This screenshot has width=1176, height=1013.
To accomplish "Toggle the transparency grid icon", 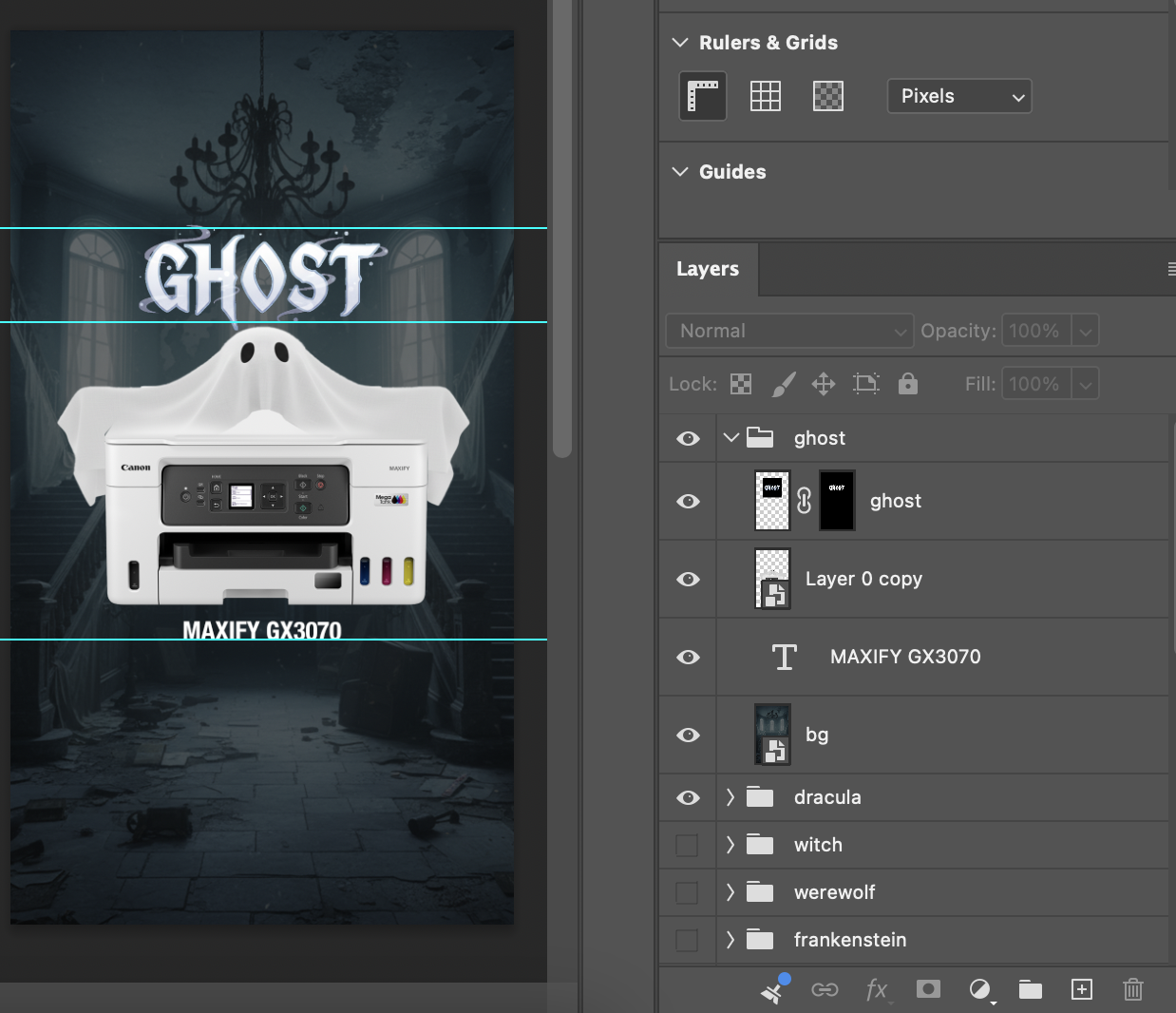I will 828,96.
